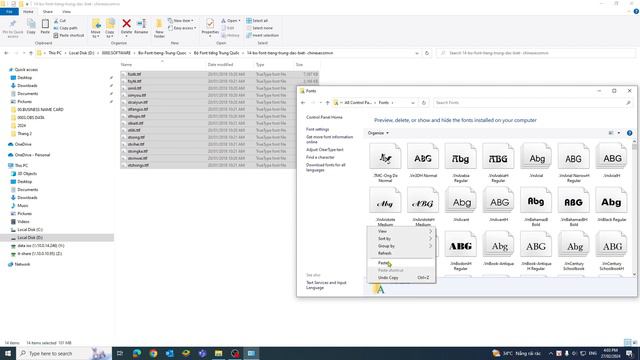Choose Refresh in the context menu

pos(401,253)
